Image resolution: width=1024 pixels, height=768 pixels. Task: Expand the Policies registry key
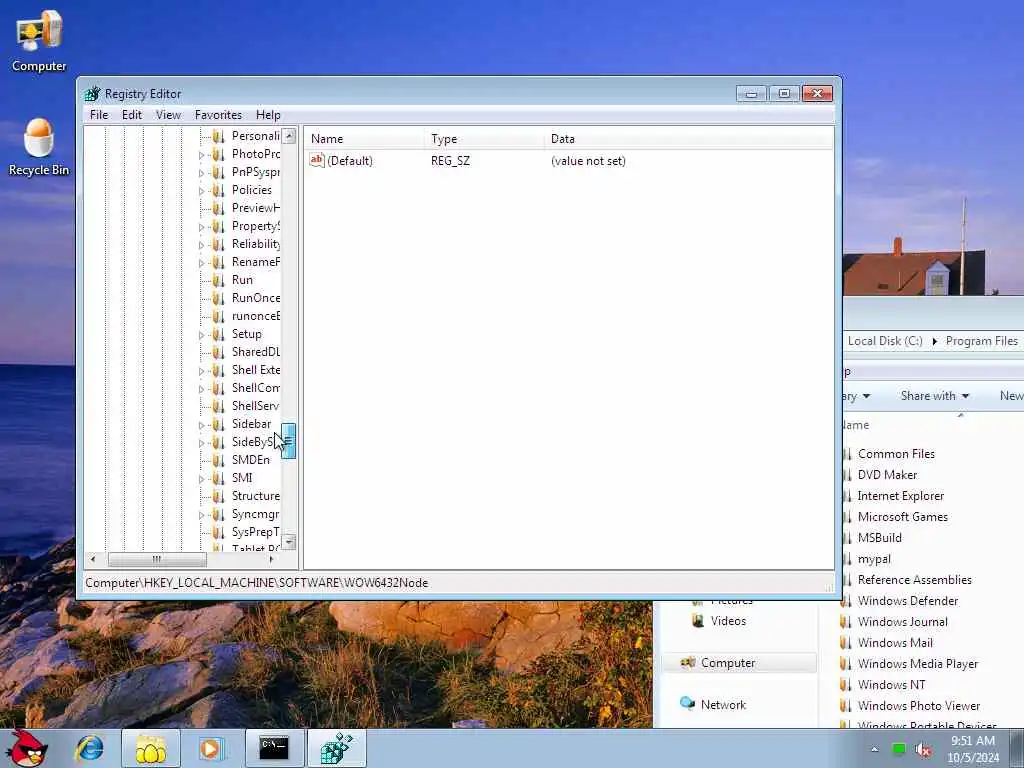pyautogui.click(x=201, y=191)
